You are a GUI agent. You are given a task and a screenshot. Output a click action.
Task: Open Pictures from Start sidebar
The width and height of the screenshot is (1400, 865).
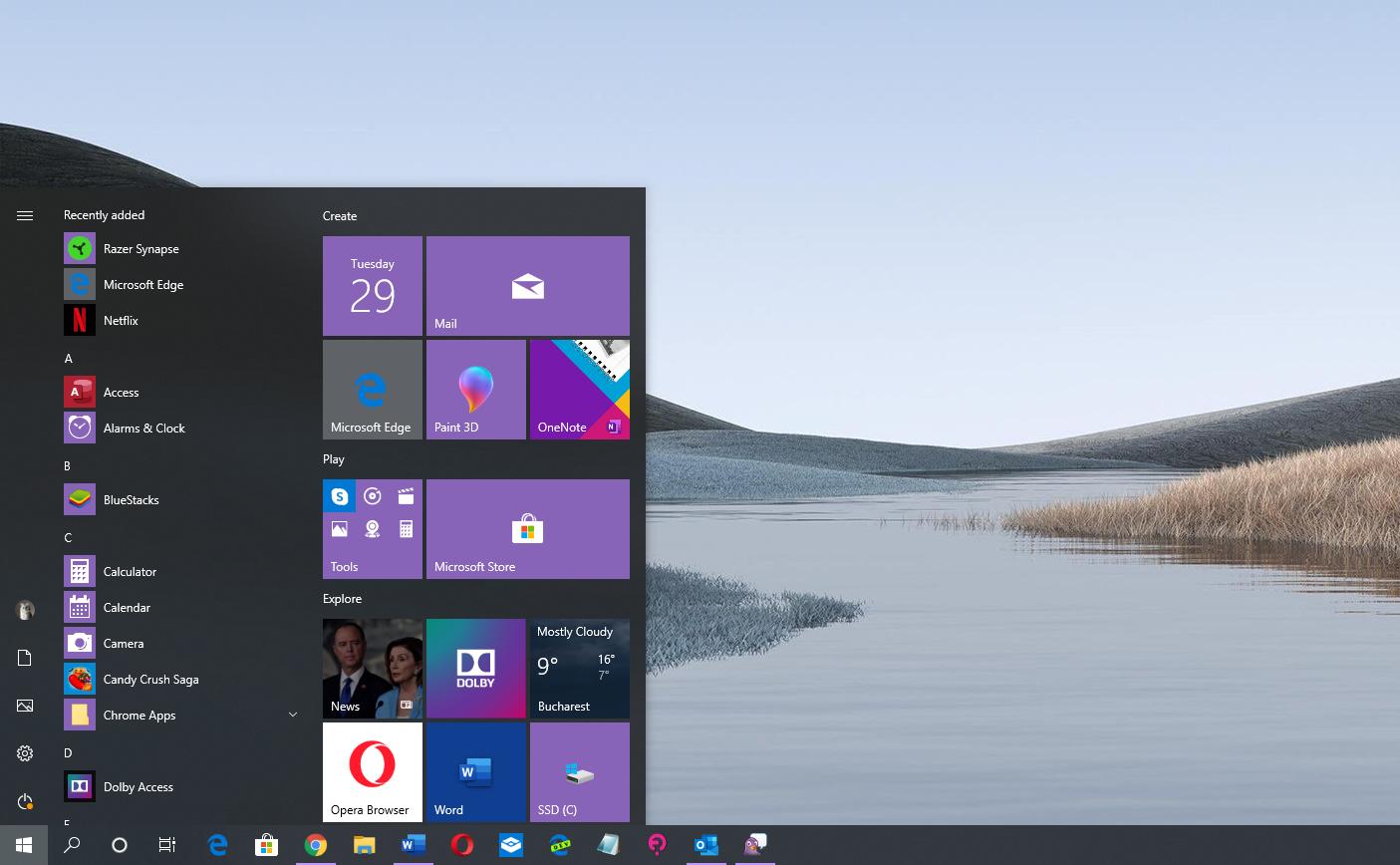(x=25, y=706)
